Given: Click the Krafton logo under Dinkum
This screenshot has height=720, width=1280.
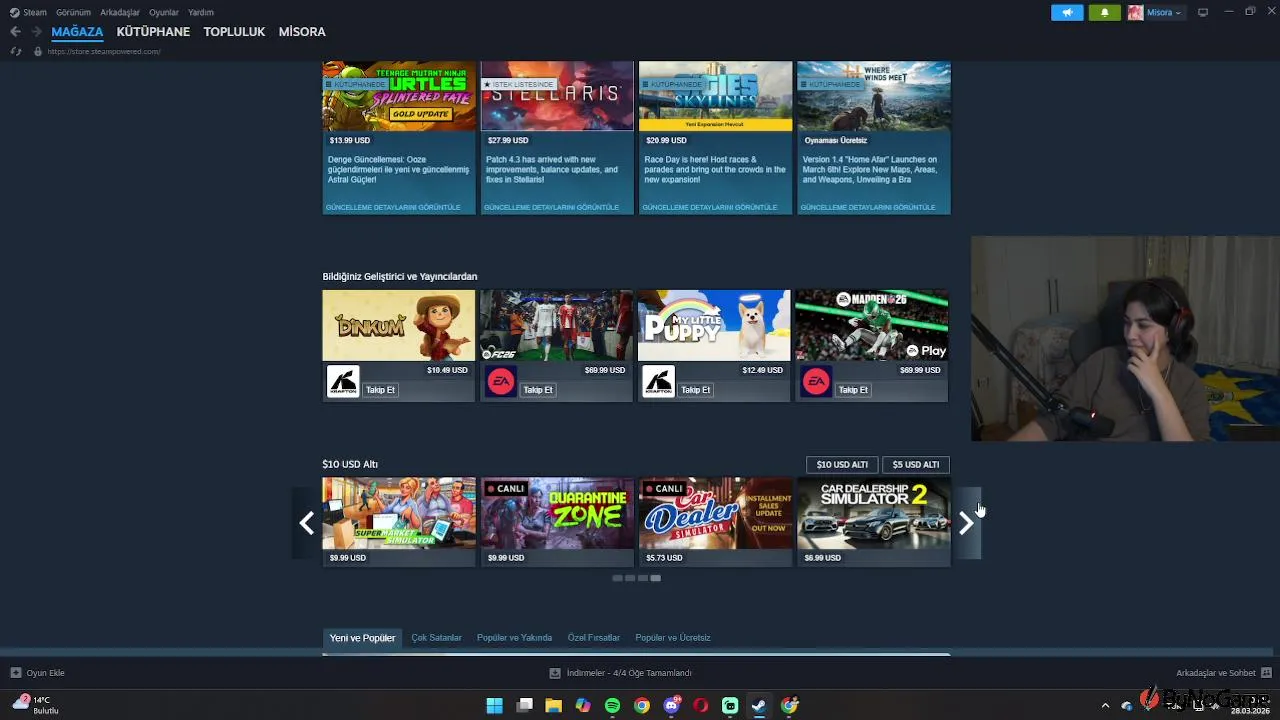Looking at the screenshot, I should (x=343, y=382).
